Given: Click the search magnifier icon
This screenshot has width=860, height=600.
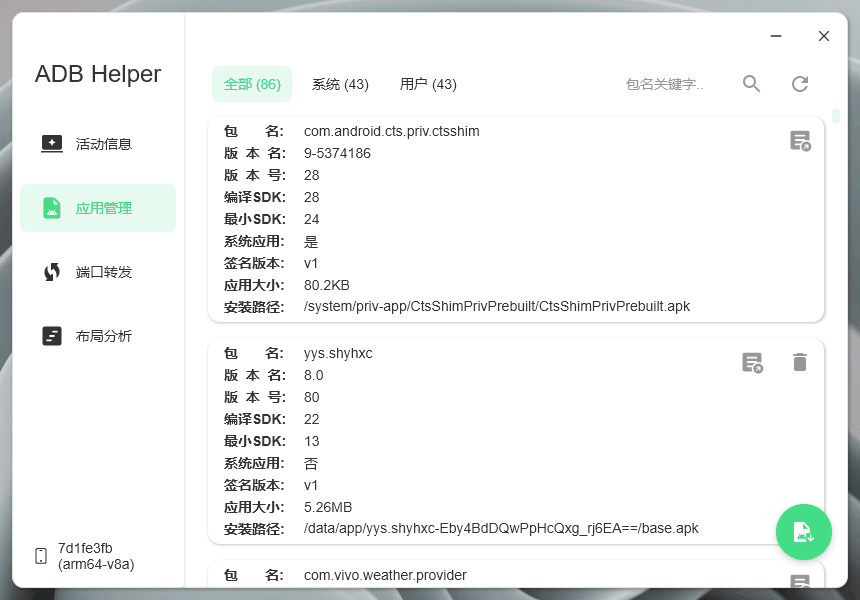Looking at the screenshot, I should click(x=751, y=84).
